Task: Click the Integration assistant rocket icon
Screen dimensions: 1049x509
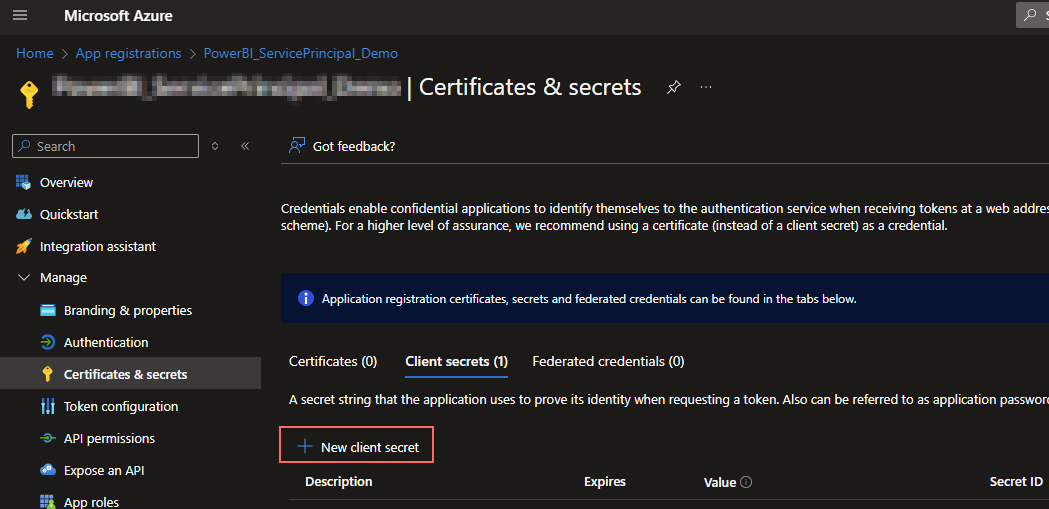Action: tap(23, 246)
